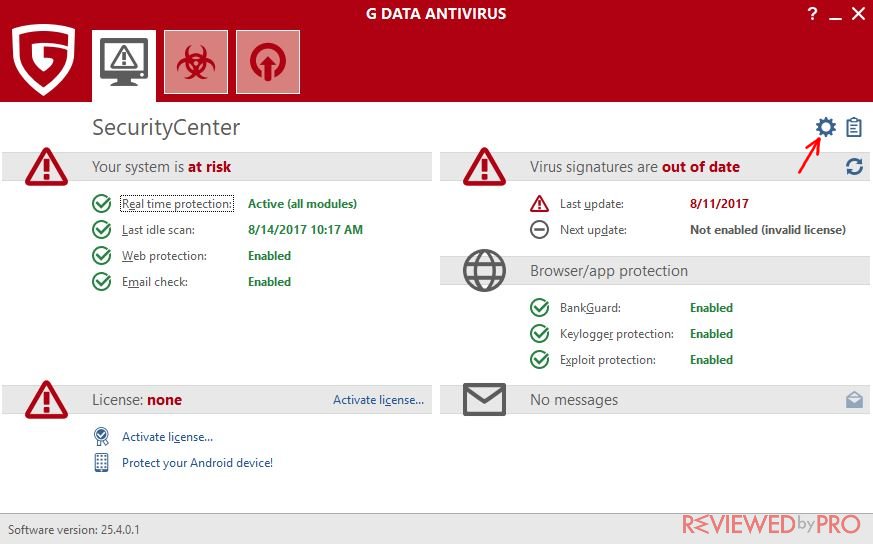
Task: Click the 8/11/2017 last update date
Action: 719,204
